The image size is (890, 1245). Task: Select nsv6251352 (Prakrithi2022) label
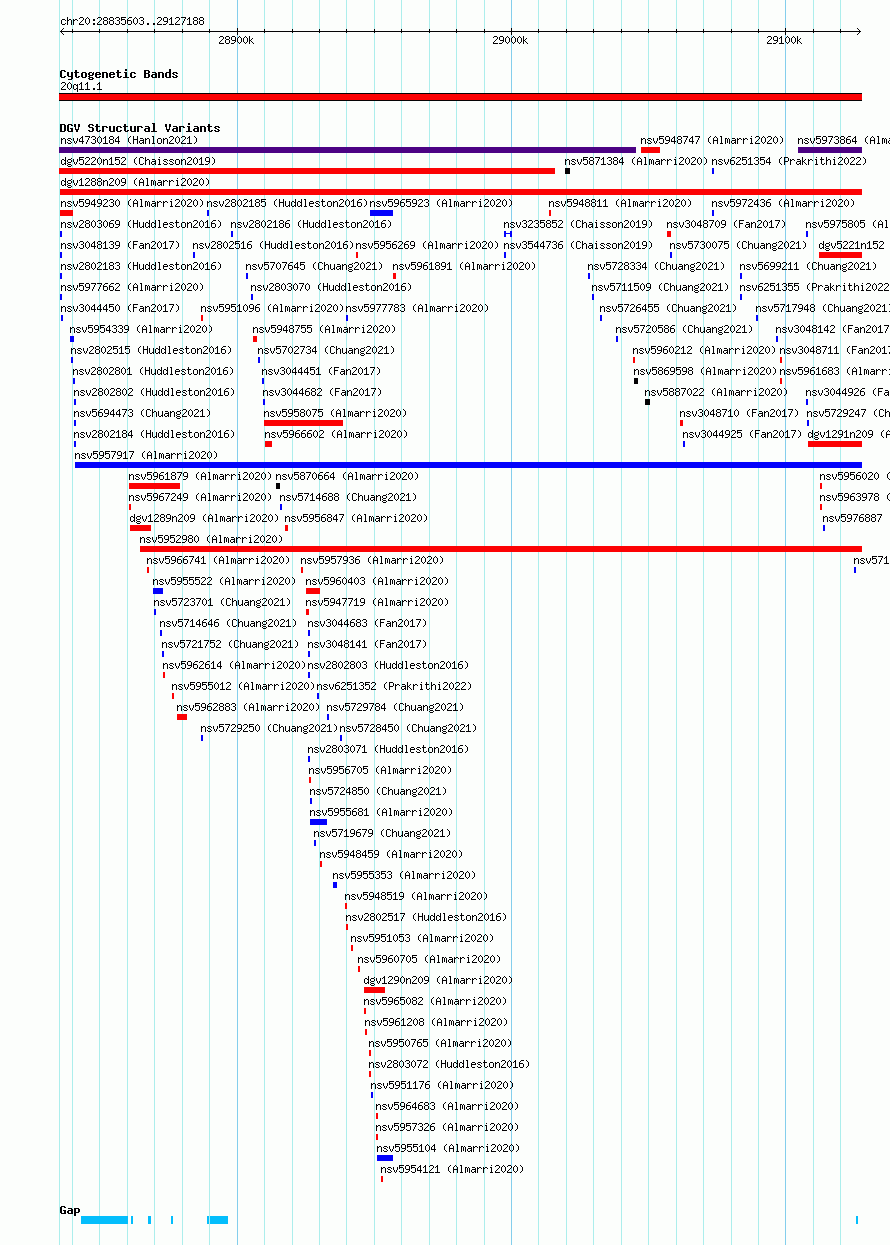point(394,686)
